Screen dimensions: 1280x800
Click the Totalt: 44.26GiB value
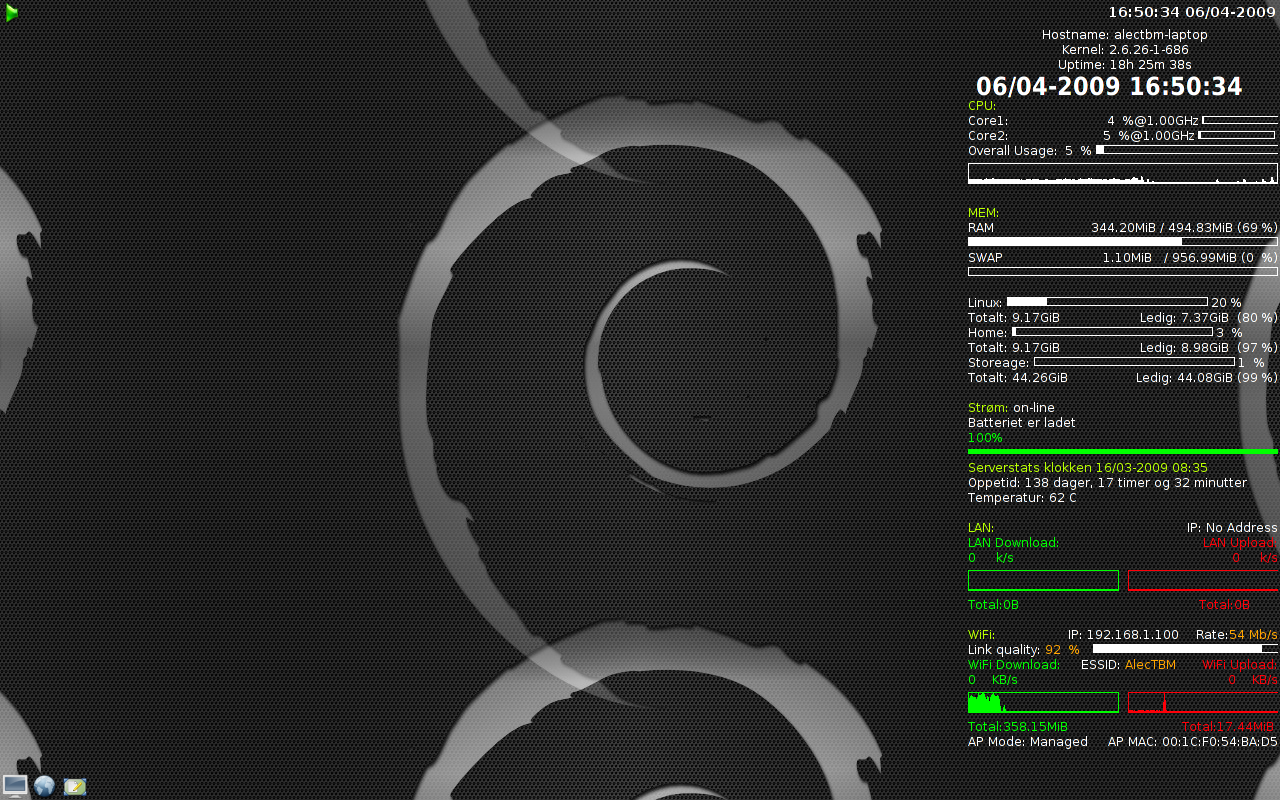(x=1018, y=378)
